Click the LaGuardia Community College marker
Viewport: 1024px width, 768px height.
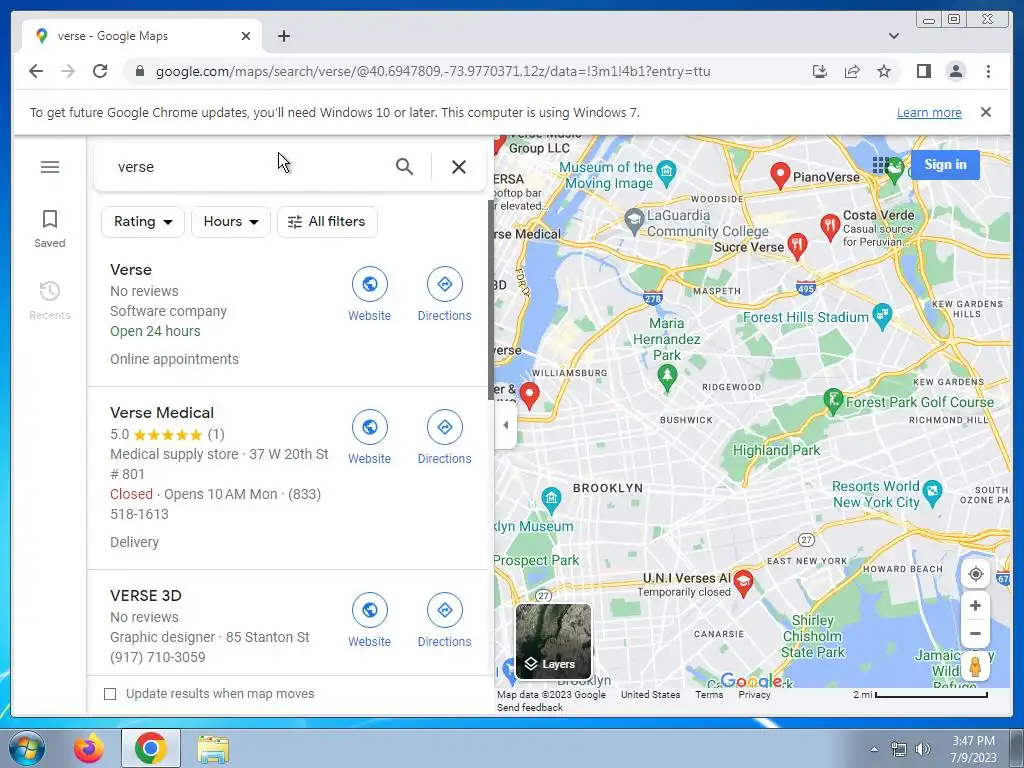[x=633, y=222]
